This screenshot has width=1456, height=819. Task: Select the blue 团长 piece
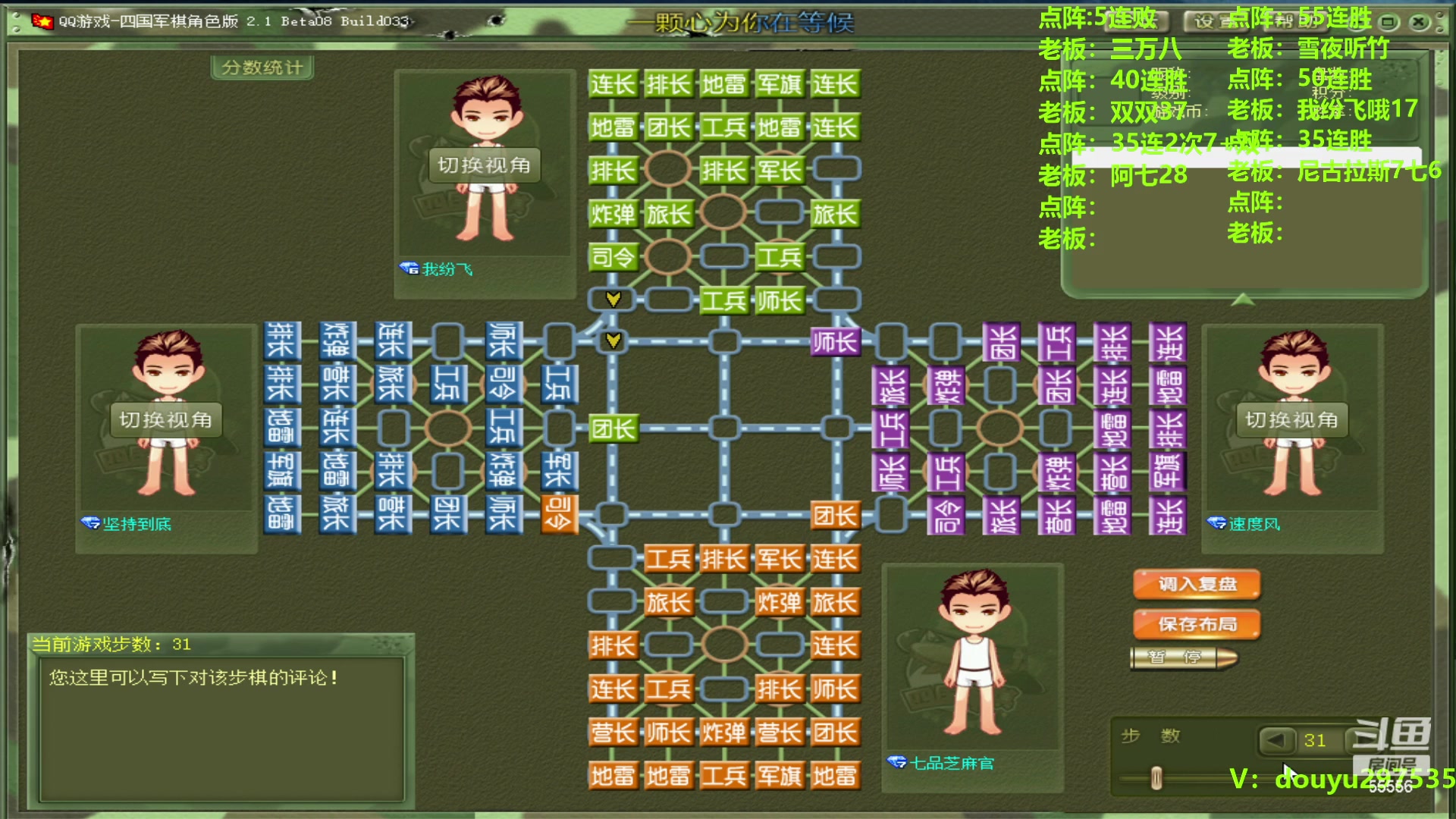447,514
